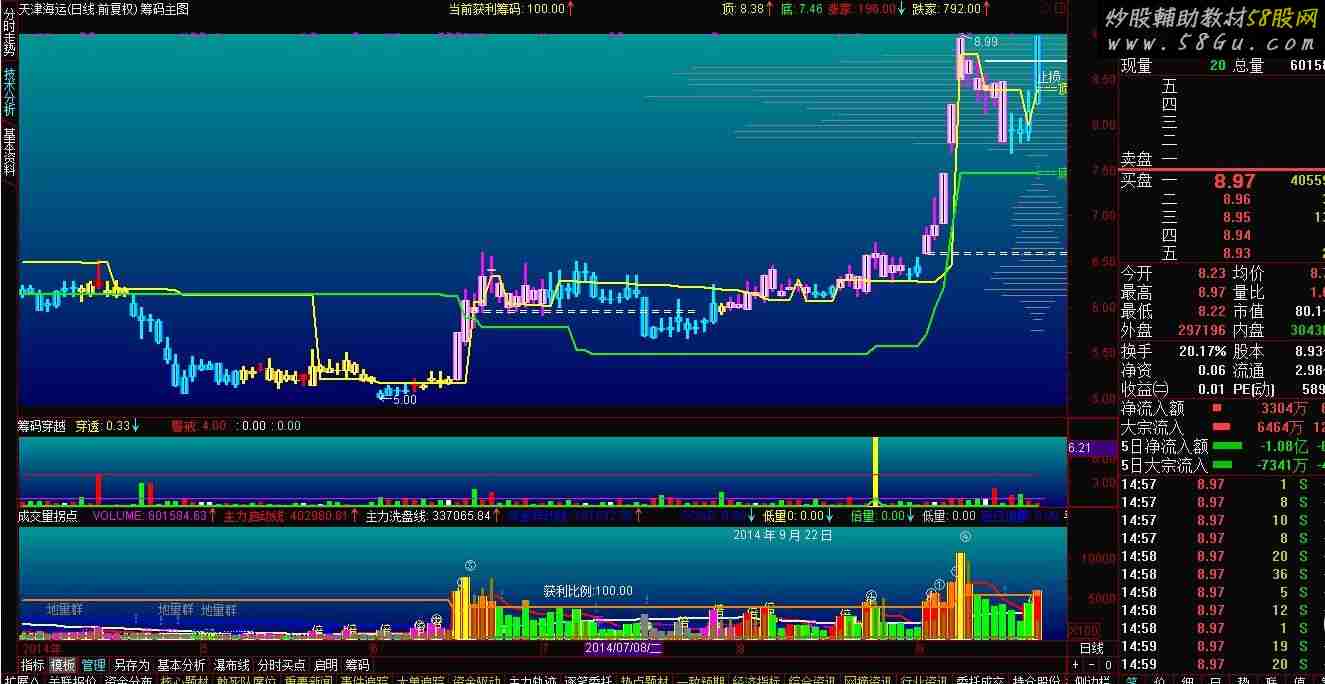Click the 5.00 low price marker on chart
The height and width of the screenshot is (684, 1325).
(403, 399)
